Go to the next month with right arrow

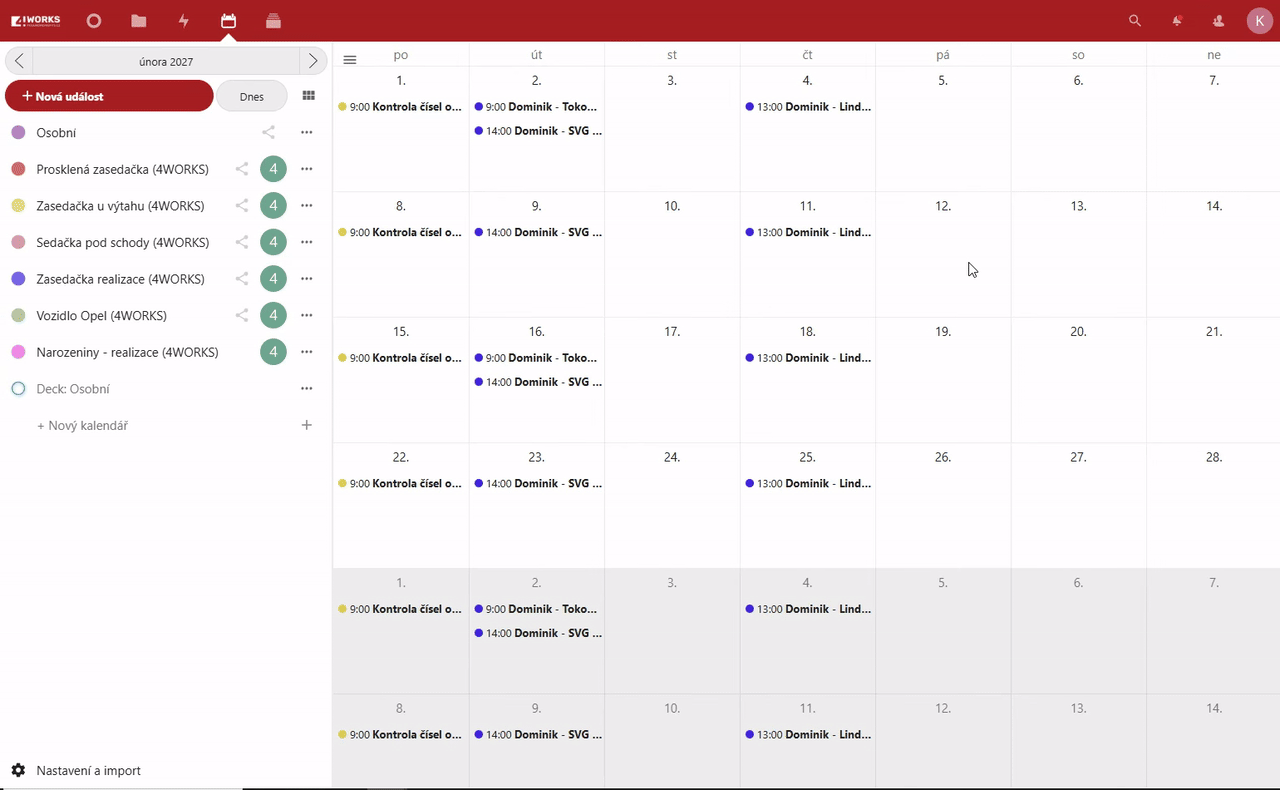(312, 60)
